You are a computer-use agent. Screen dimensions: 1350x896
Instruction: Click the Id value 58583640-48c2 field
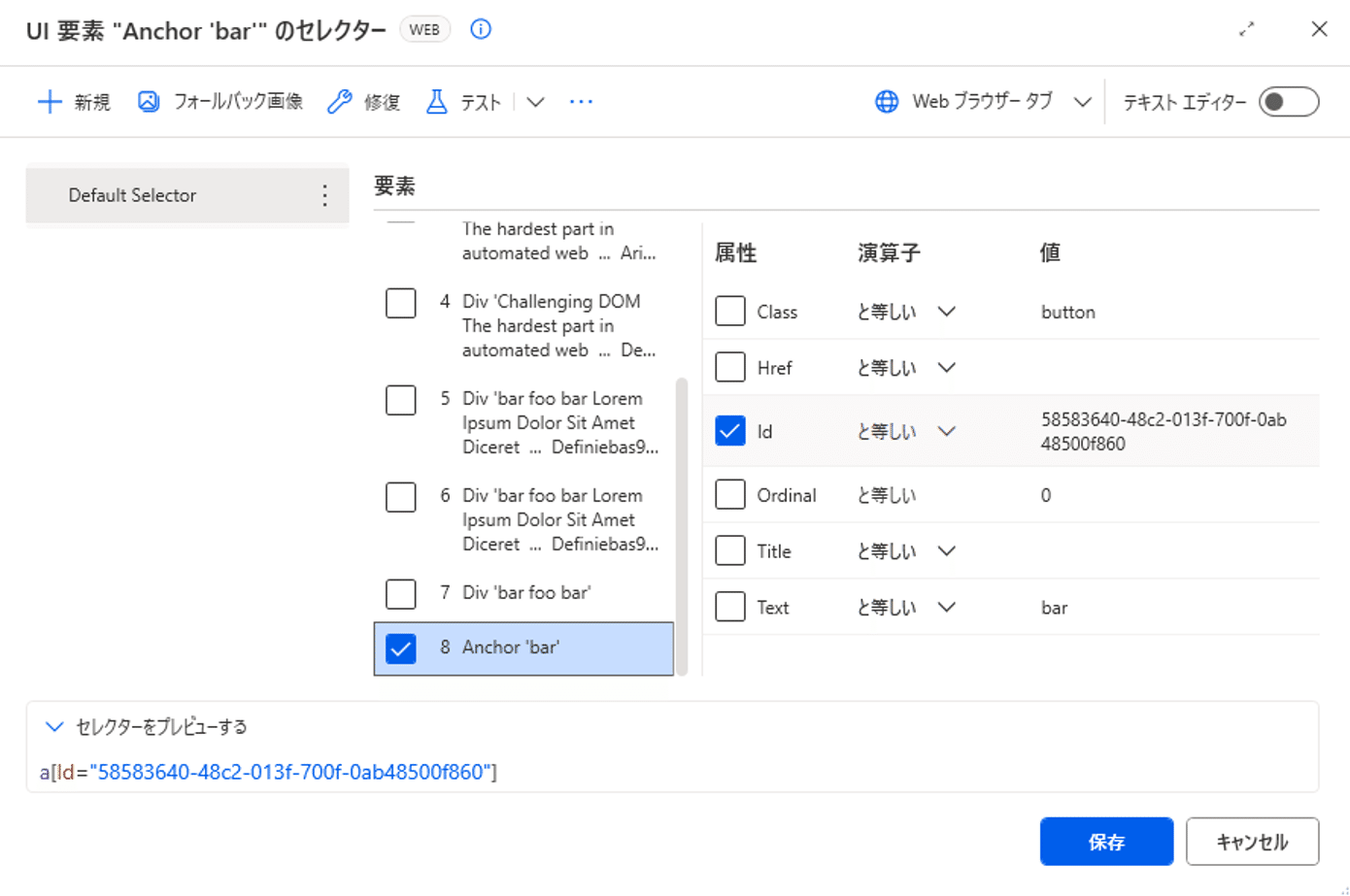(x=1164, y=431)
